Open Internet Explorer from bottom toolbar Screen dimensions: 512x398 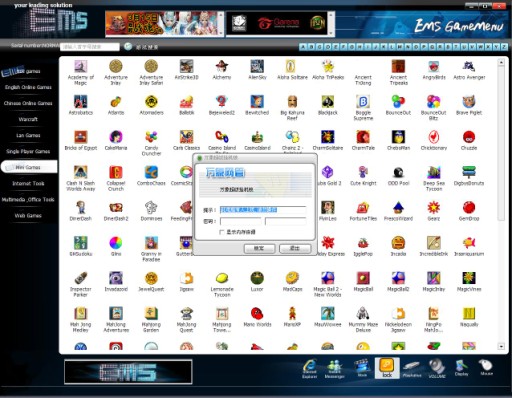(310, 369)
